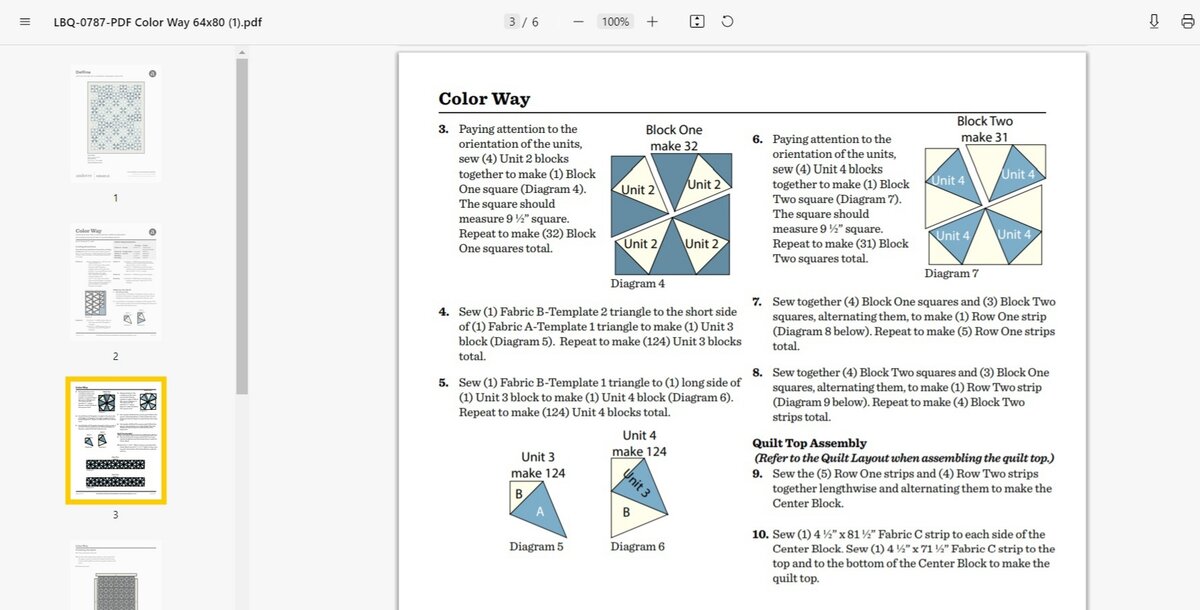
Task: Zoom in with the plus icon
Action: tap(652, 22)
